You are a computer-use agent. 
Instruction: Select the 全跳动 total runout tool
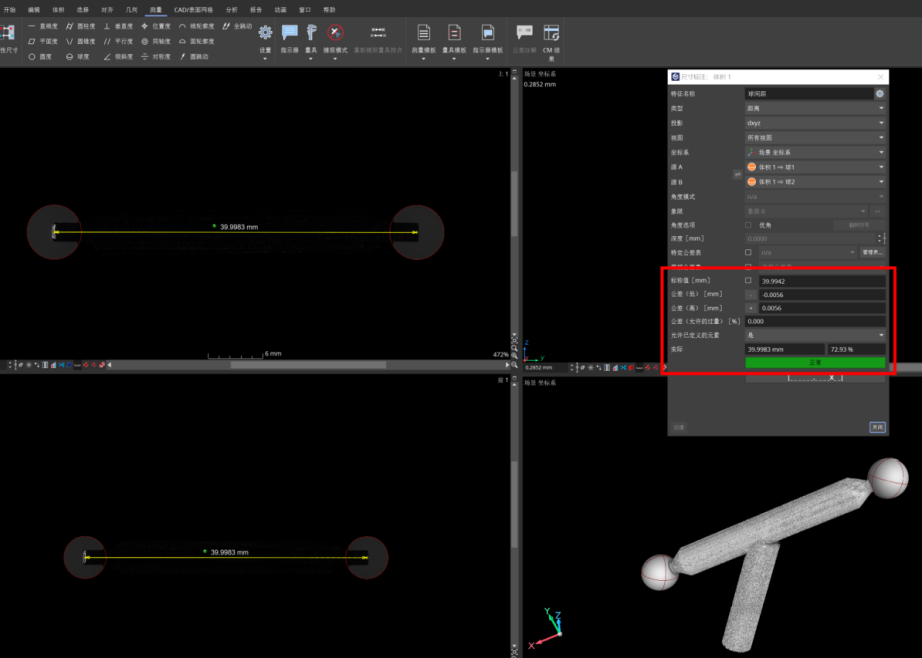click(237, 26)
